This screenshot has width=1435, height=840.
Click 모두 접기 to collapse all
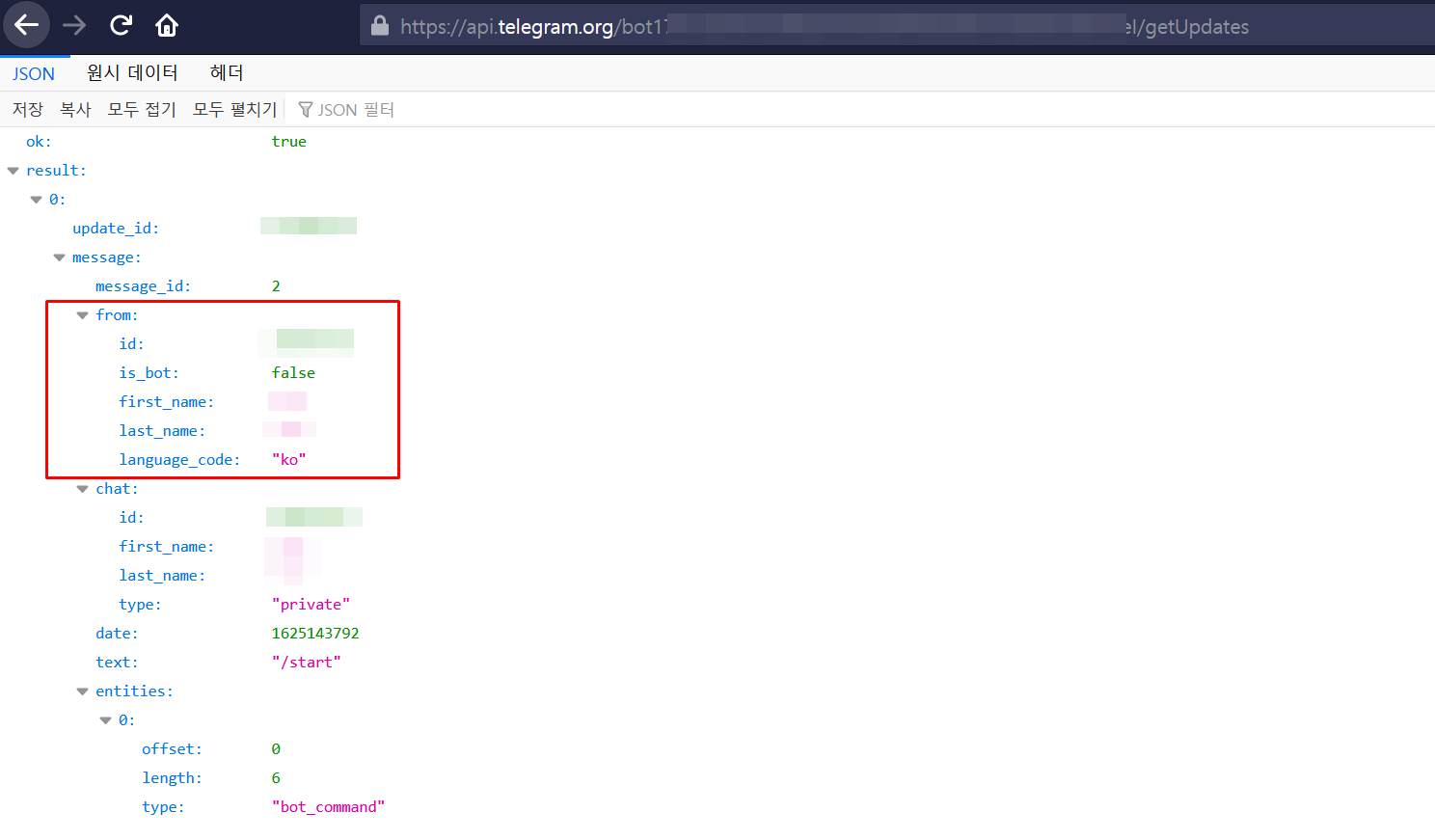(142, 110)
